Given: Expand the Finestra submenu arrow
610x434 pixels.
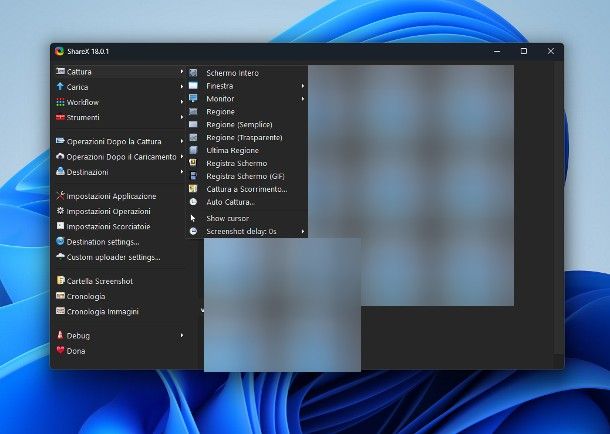Looking at the screenshot, I should pos(303,86).
